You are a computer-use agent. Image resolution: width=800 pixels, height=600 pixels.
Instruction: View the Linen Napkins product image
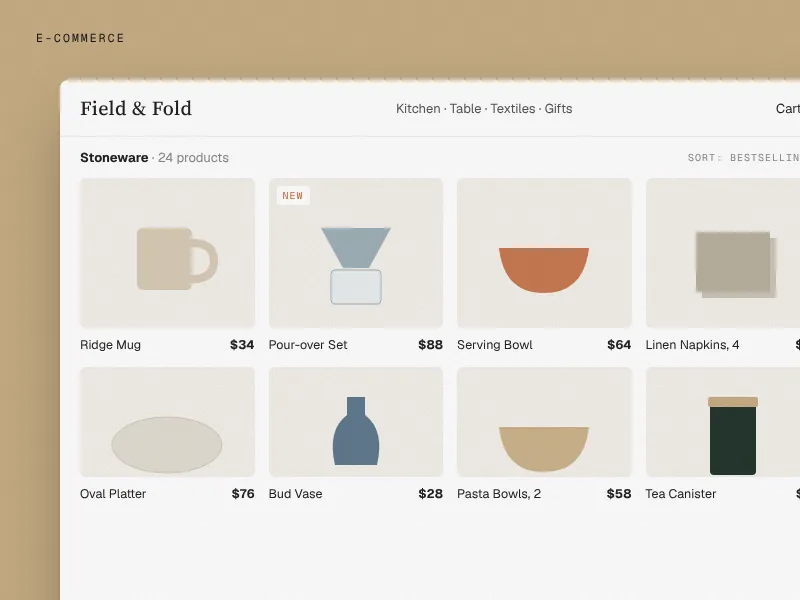(723, 253)
